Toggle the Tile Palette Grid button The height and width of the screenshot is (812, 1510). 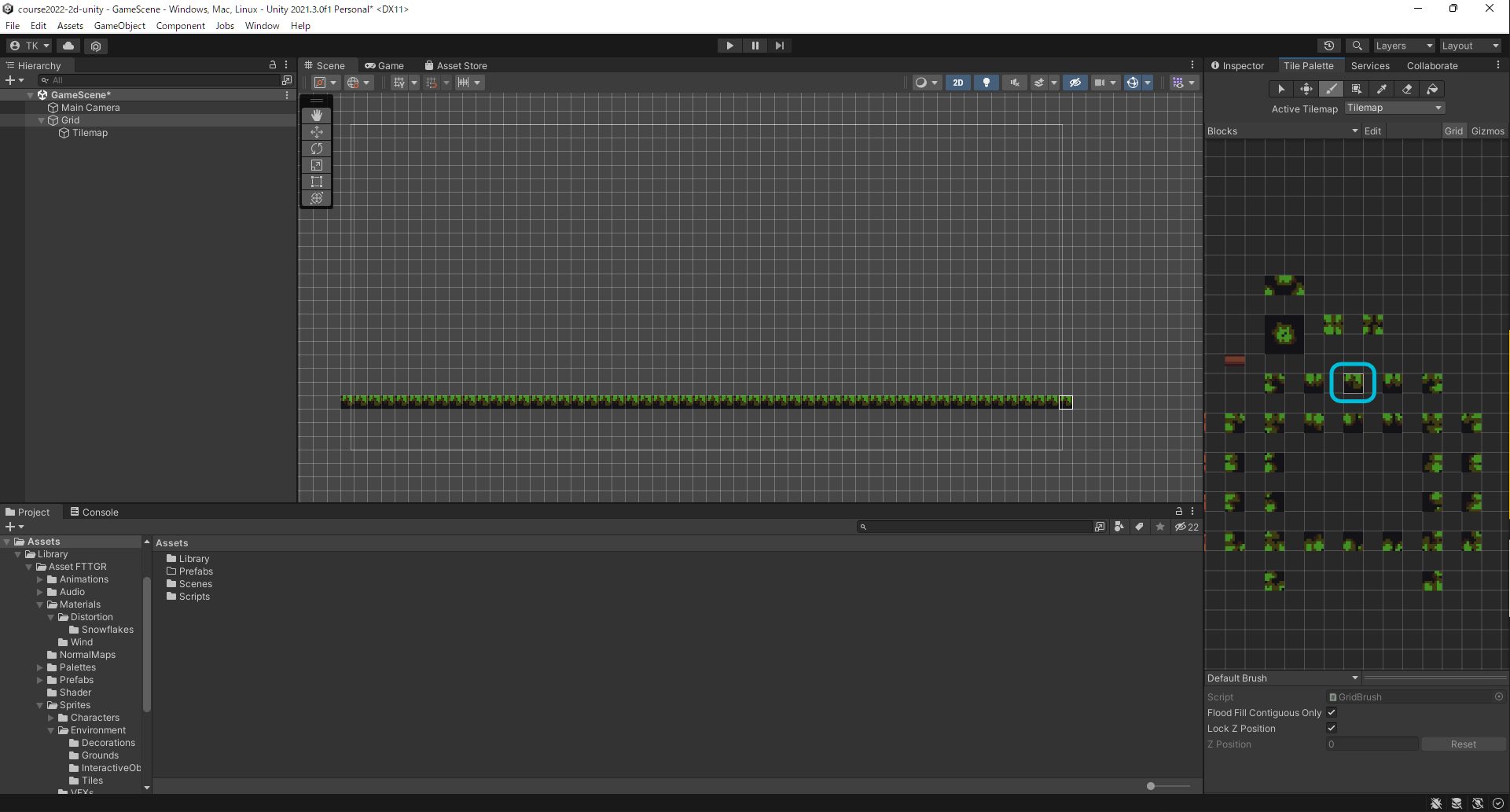(1453, 131)
